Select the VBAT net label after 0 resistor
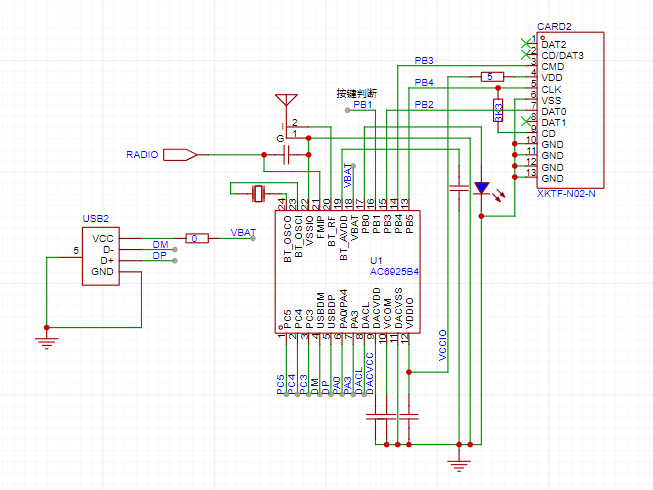The image size is (653, 490). [243, 232]
